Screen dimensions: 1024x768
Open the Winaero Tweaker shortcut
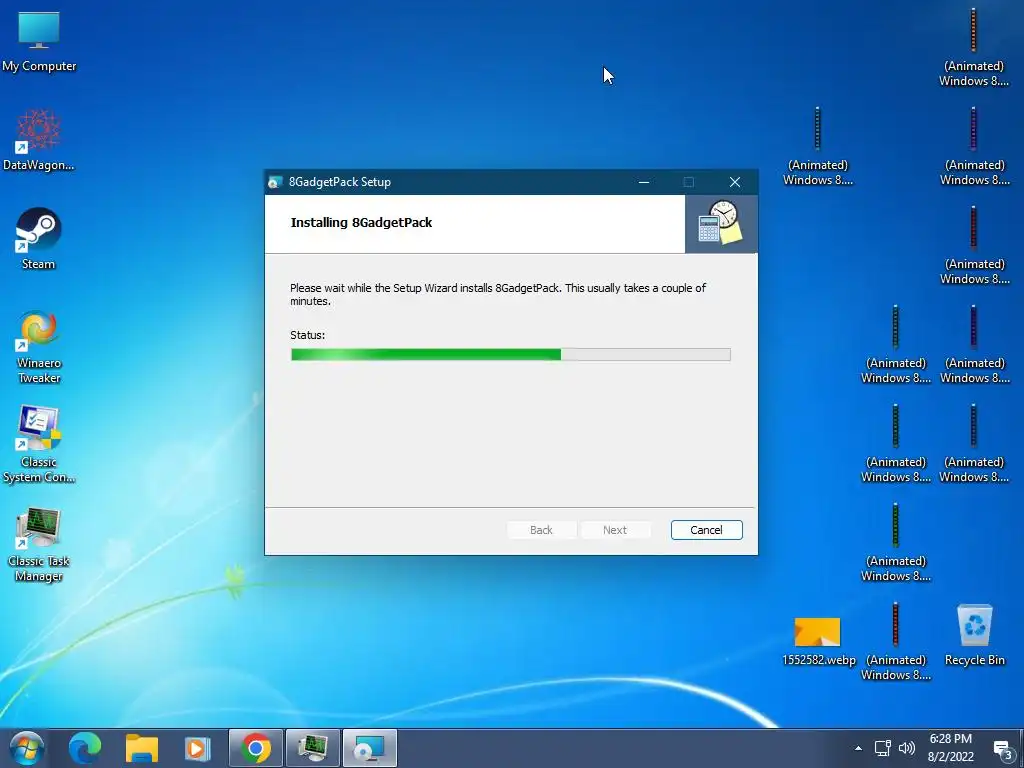pyautogui.click(x=39, y=345)
